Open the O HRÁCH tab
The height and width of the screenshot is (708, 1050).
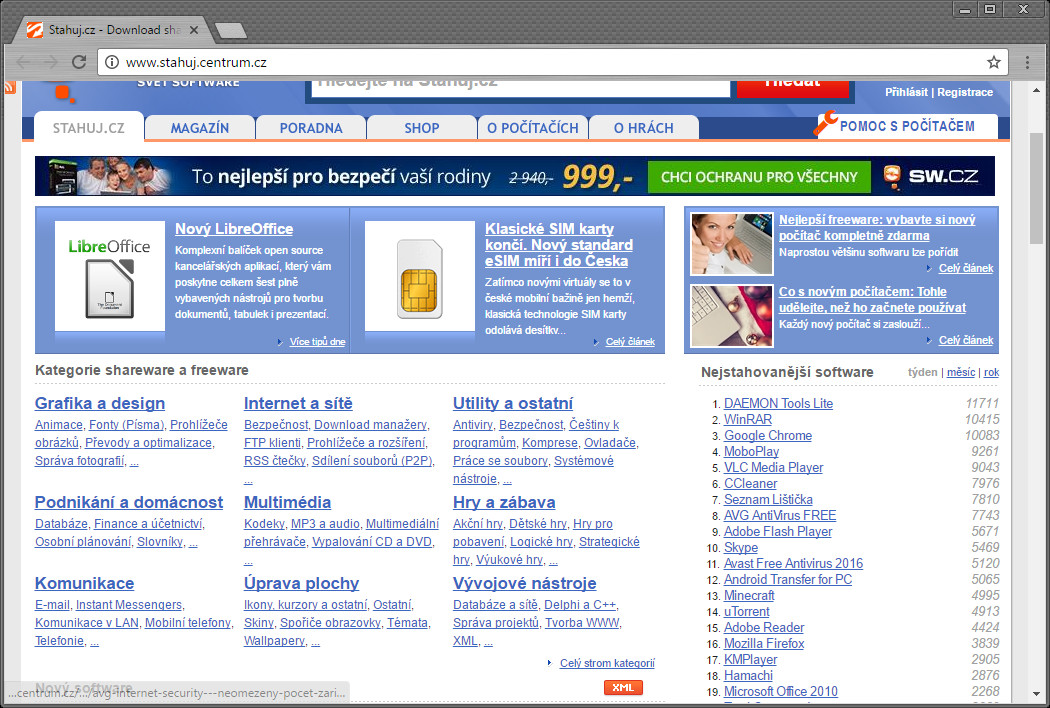(644, 128)
